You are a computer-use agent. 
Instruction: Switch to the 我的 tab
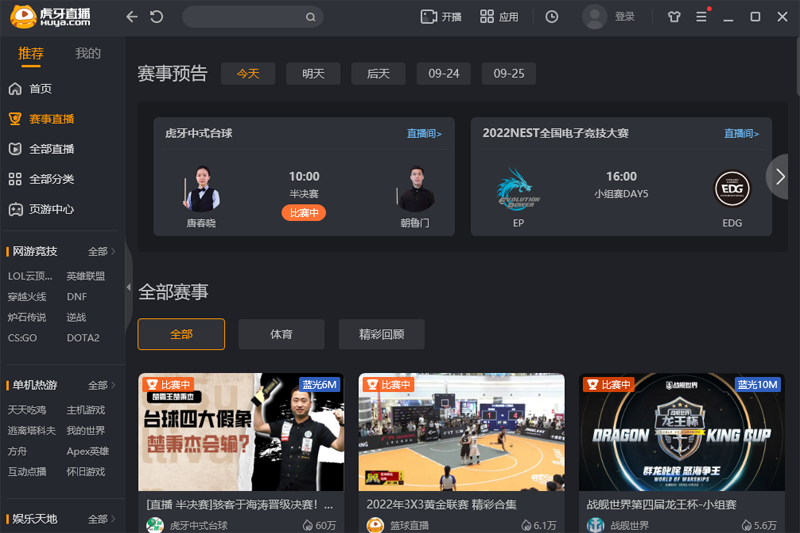pyautogui.click(x=88, y=54)
